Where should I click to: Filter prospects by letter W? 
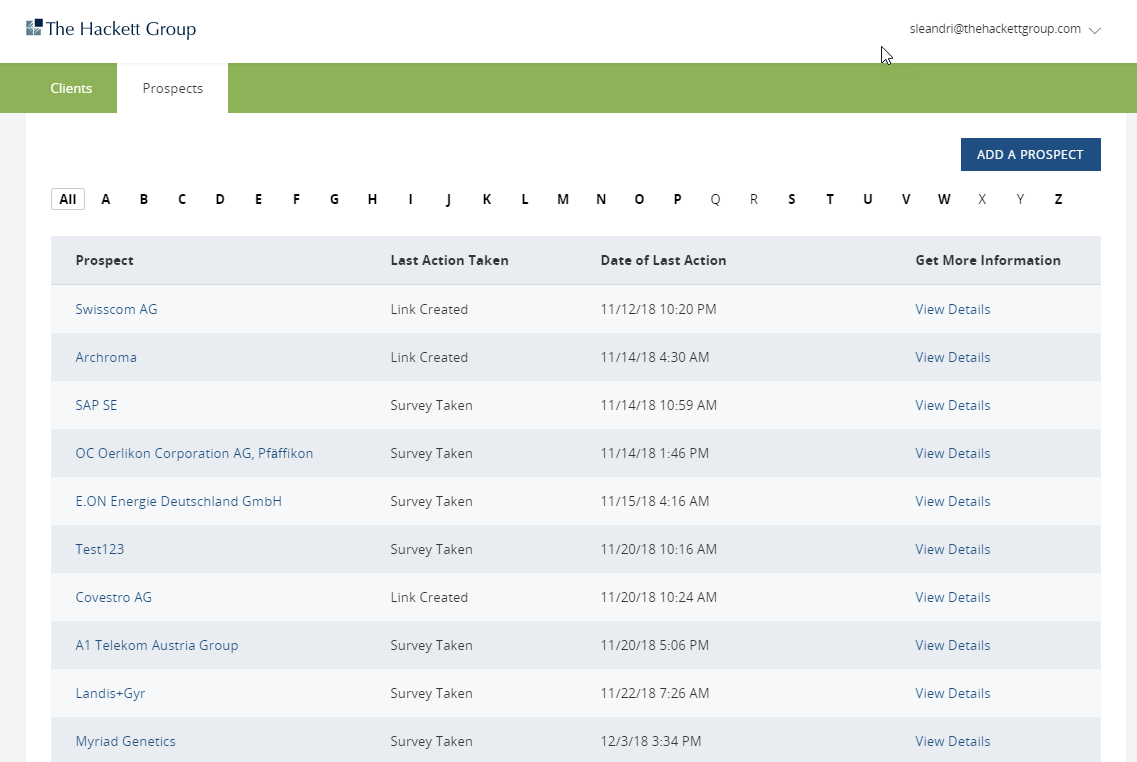pyautogui.click(x=943, y=199)
